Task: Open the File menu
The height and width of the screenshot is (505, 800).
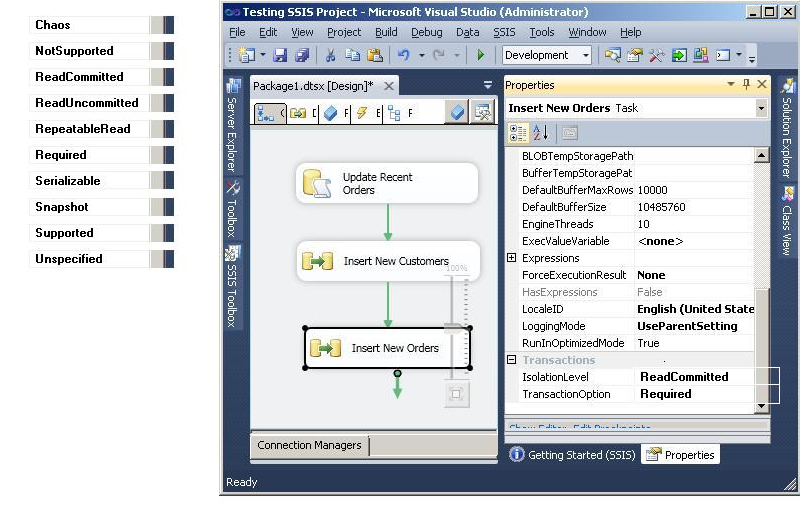Action: pyautogui.click(x=237, y=32)
